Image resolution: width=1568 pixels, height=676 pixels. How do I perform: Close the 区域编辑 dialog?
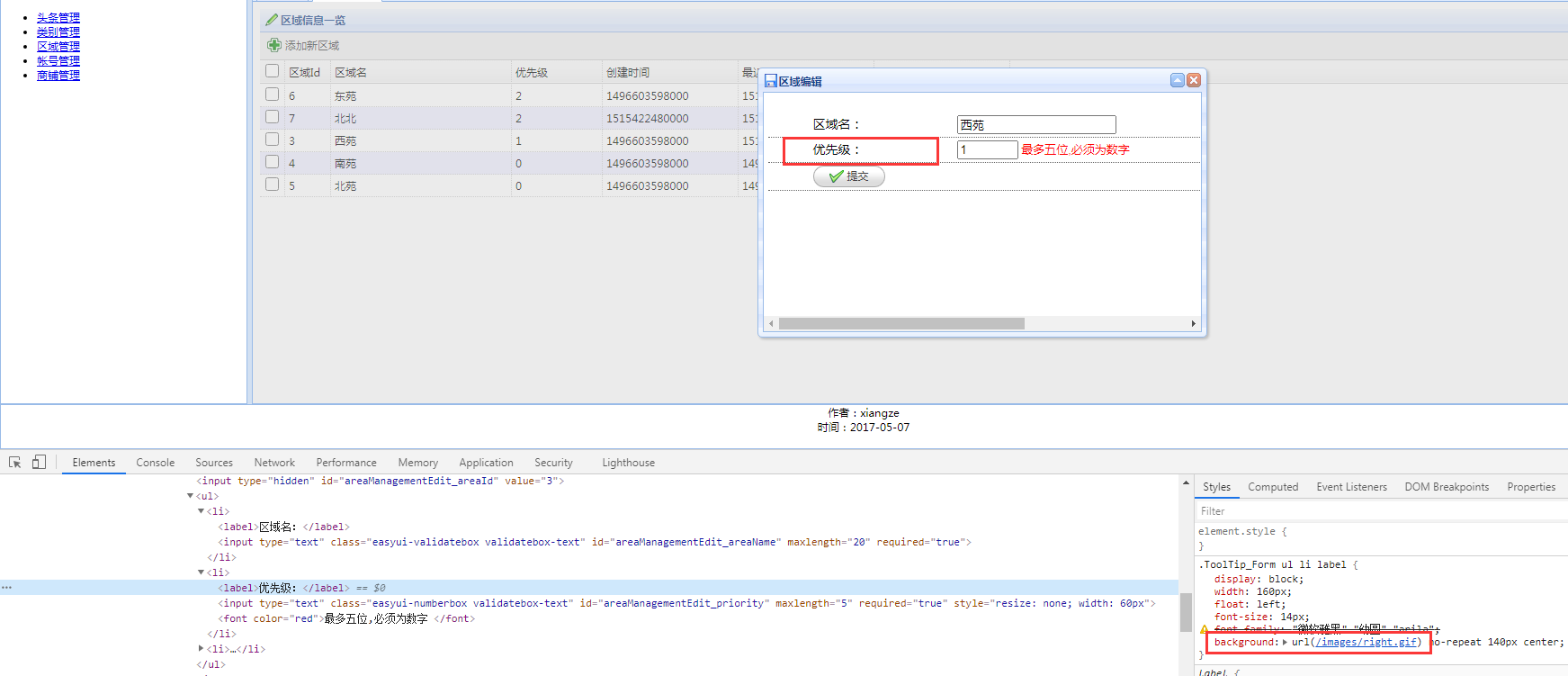[x=1194, y=80]
